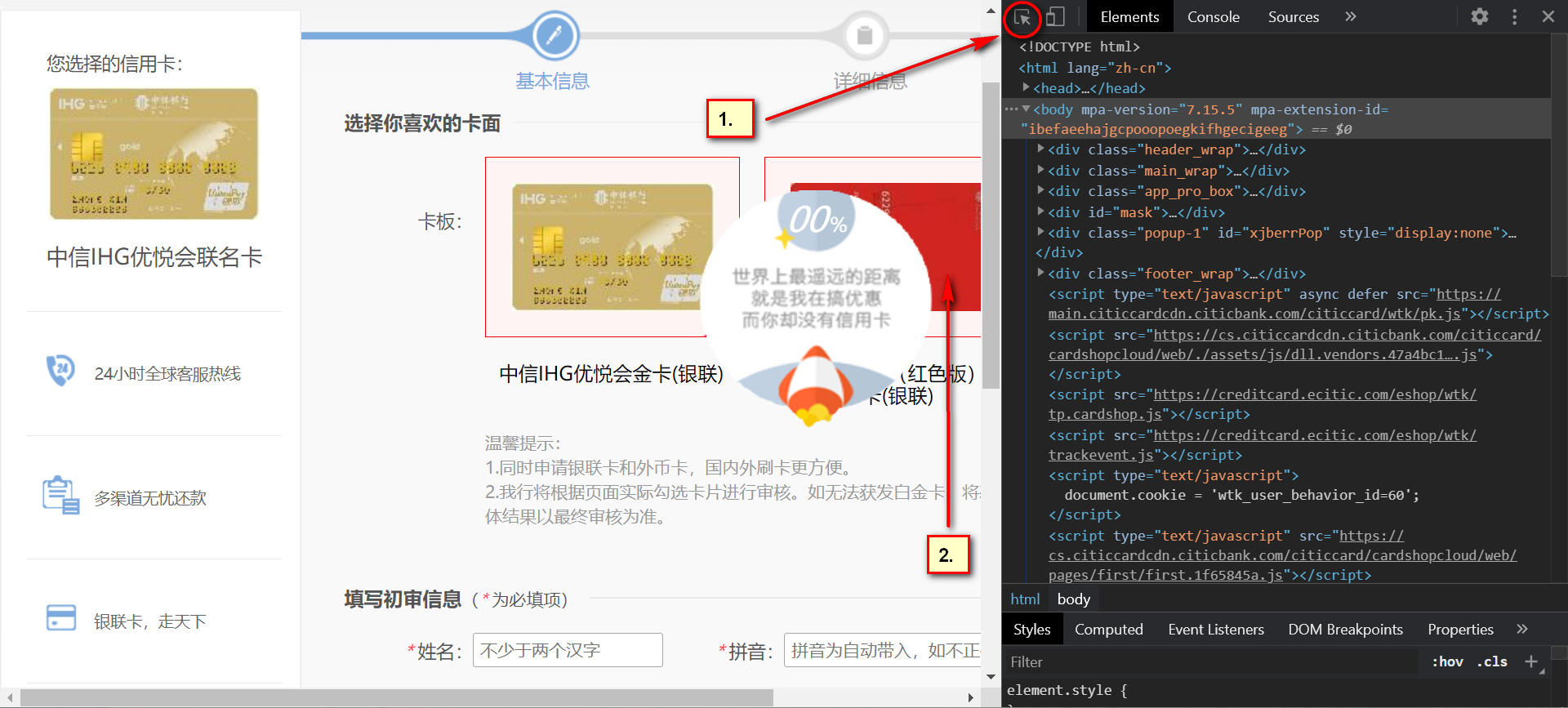Click the 详细信息 step clipboard icon
This screenshot has height=708, width=1568.
pyautogui.click(x=864, y=35)
